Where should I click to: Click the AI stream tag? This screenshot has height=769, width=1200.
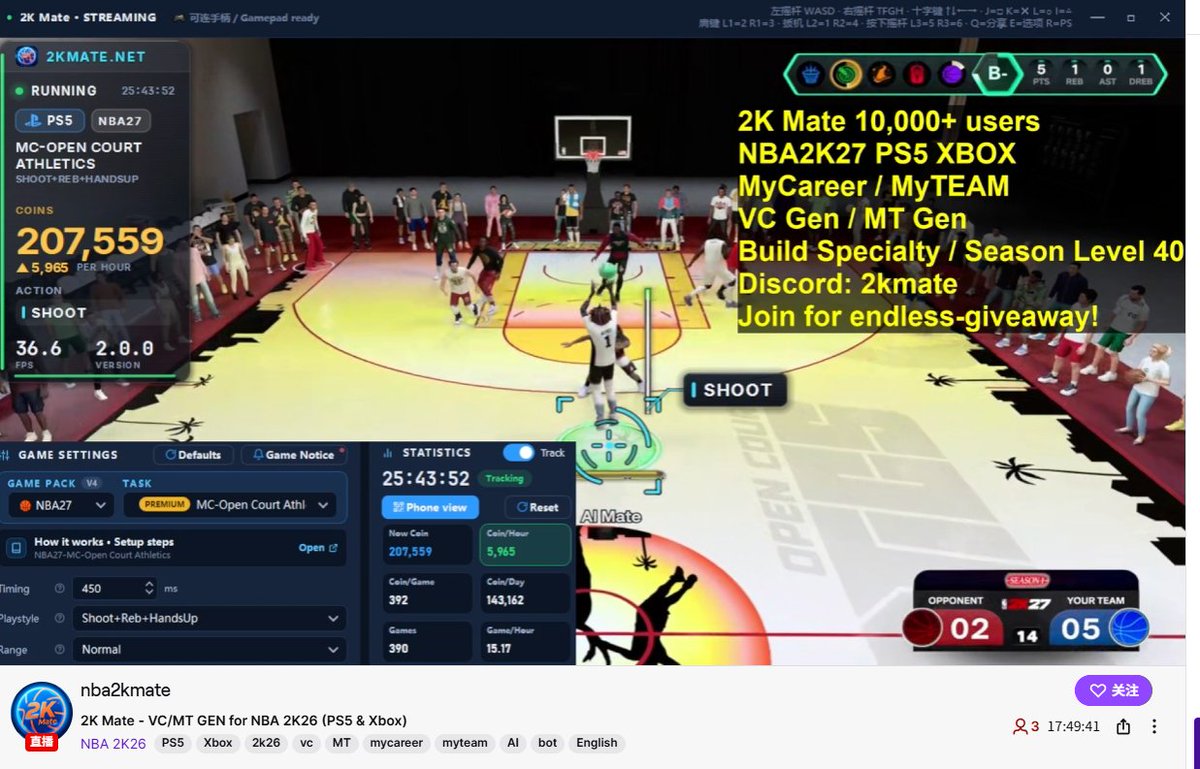(x=513, y=743)
